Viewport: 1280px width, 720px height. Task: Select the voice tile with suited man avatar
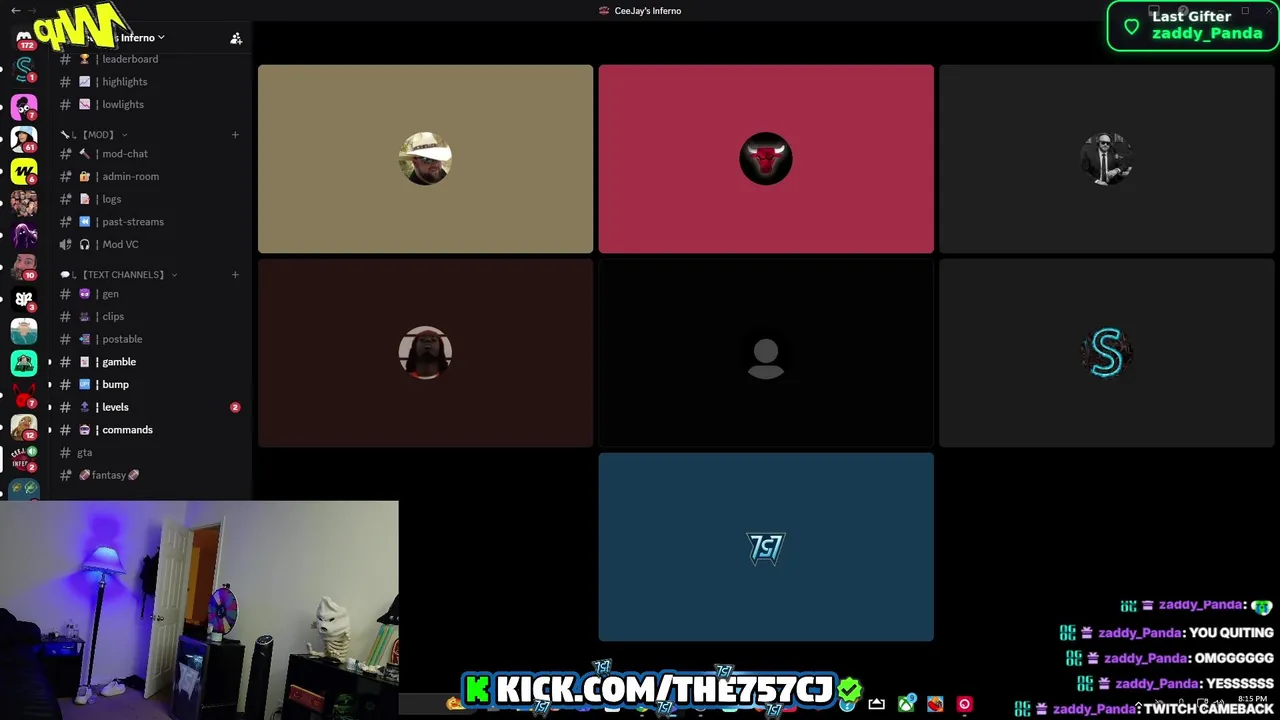pos(1107,159)
